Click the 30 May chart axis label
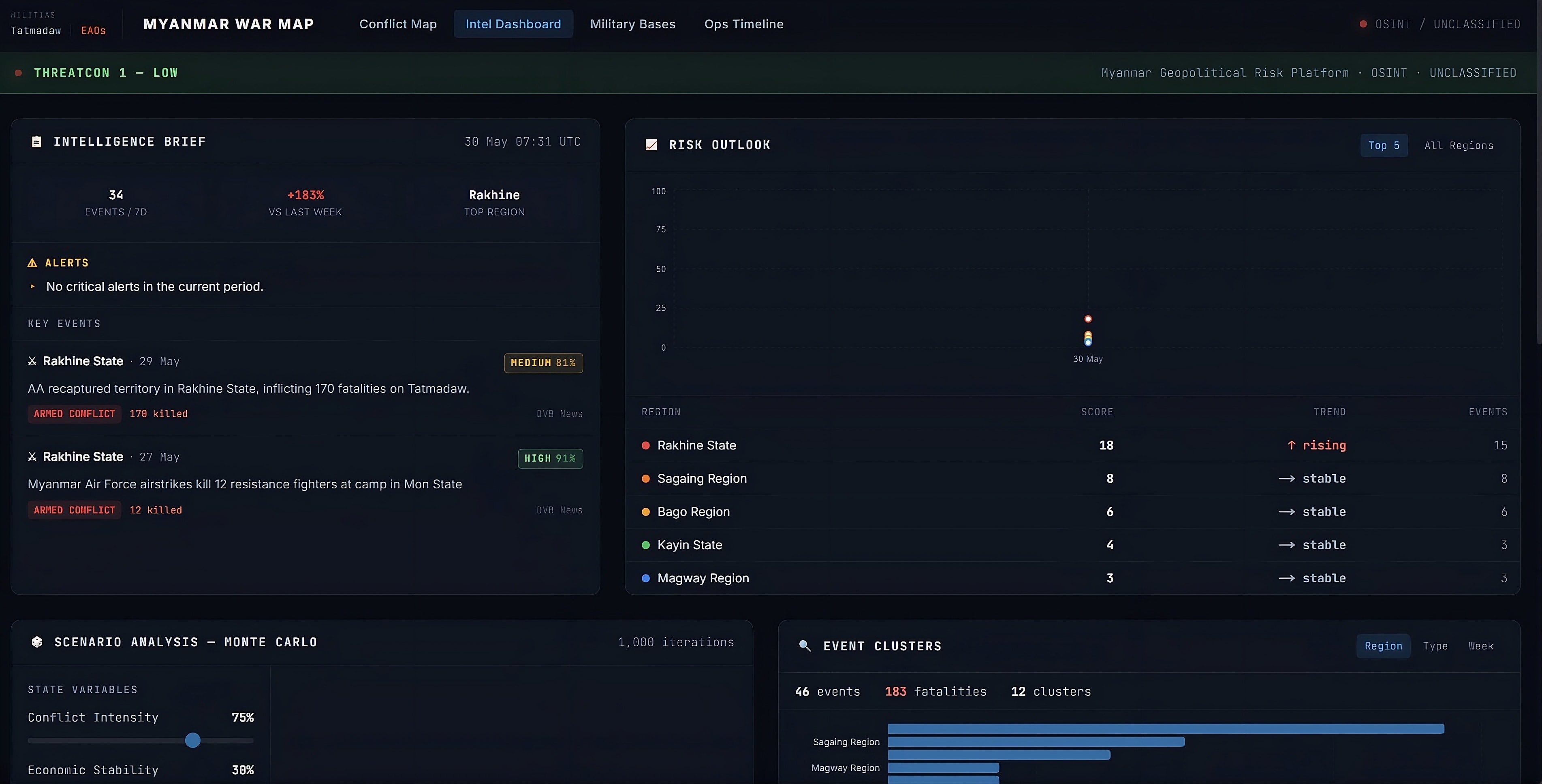The image size is (1542, 784). click(1088, 359)
